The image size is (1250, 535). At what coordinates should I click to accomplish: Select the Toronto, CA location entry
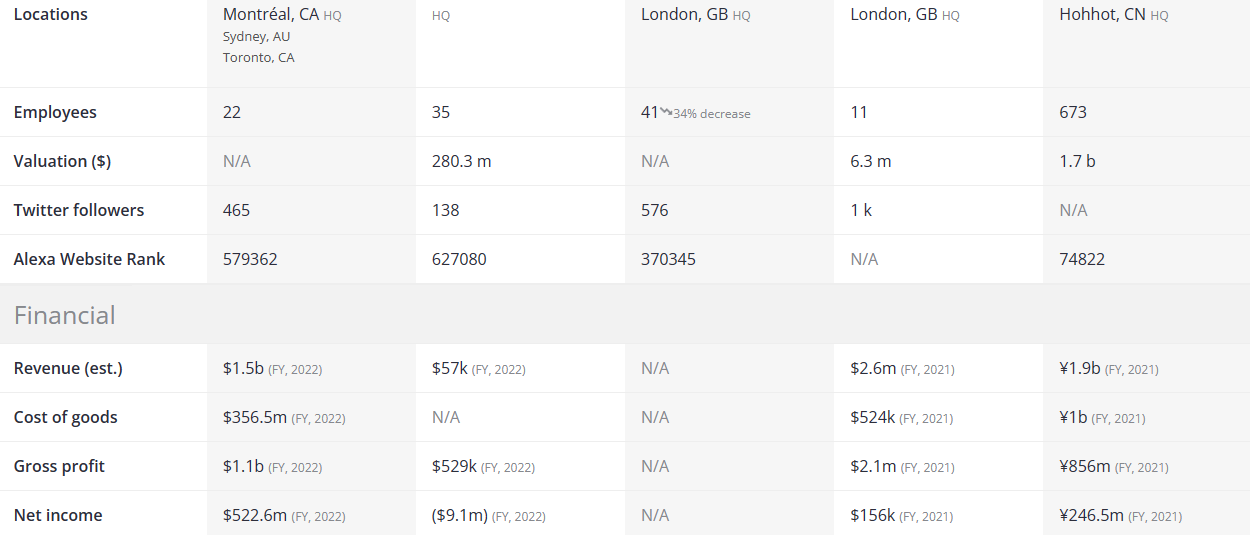(x=259, y=58)
